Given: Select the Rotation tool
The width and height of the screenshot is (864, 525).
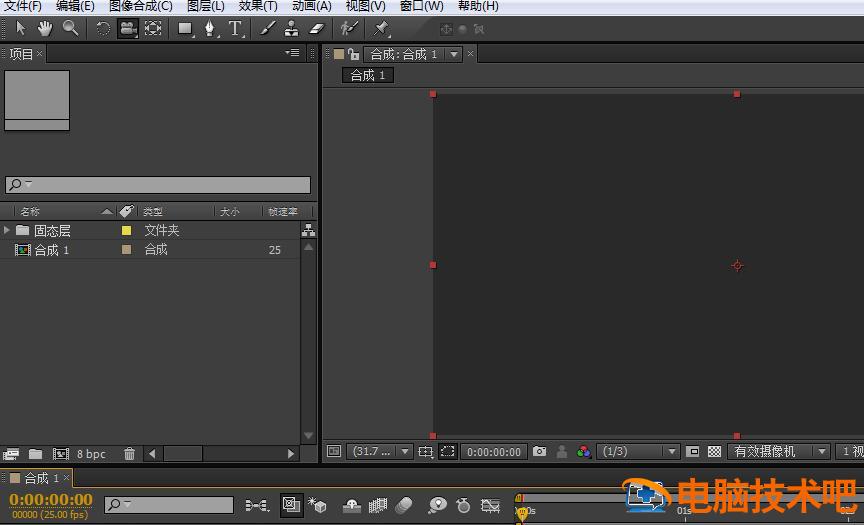Looking at the screenshot, I should click(x=102, y=28).
